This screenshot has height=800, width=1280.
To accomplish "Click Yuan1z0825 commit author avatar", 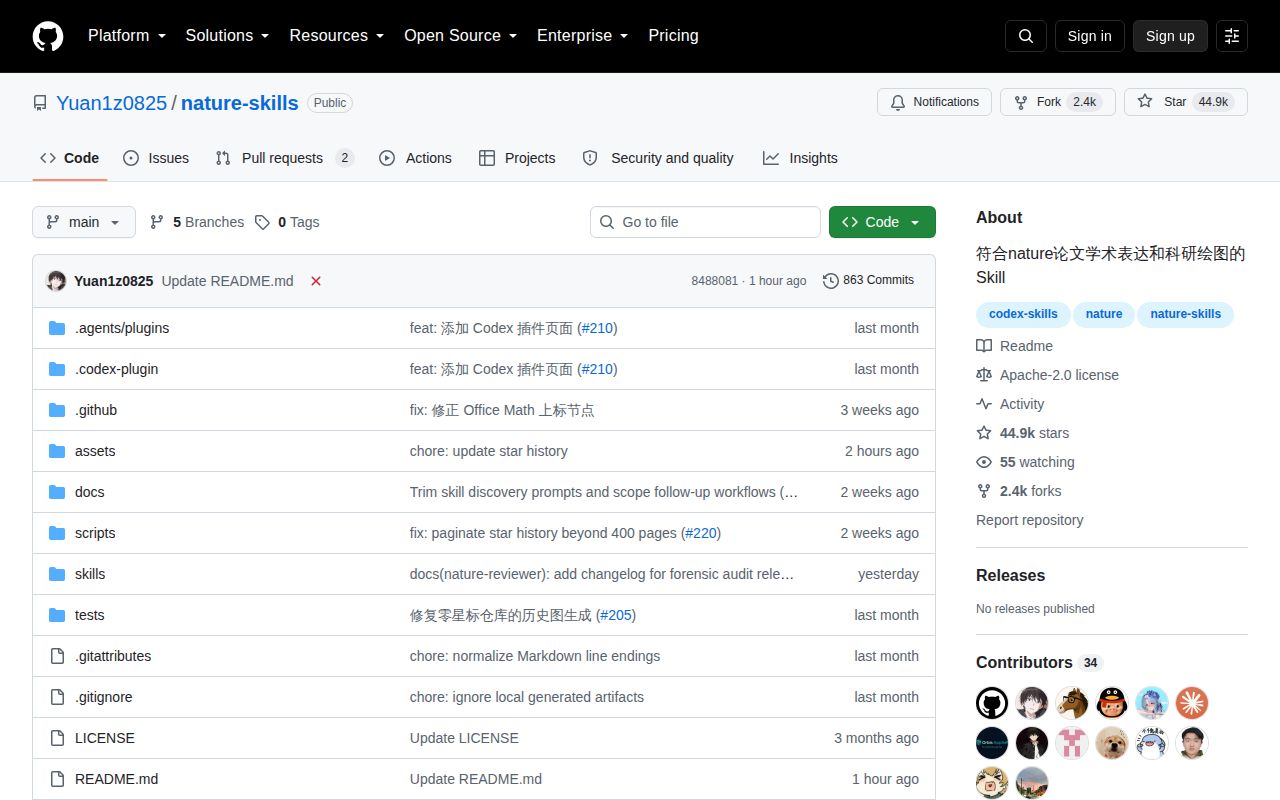I will pyautogui.click(x=57, y=281).
